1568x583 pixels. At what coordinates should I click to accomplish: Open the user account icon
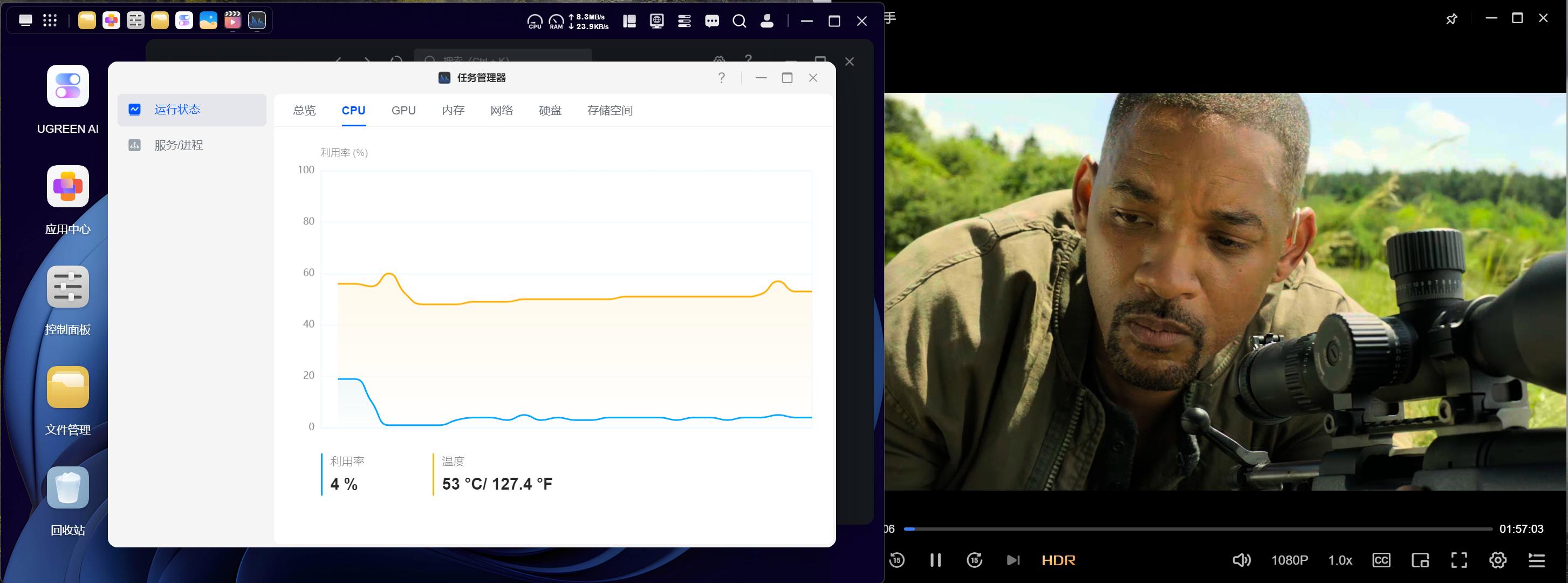[768, 21]
